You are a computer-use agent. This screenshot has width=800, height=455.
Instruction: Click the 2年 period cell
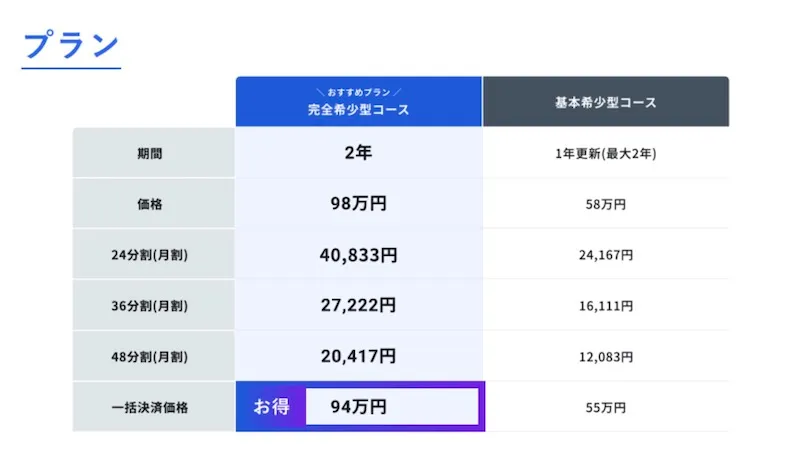coord(358,154)
